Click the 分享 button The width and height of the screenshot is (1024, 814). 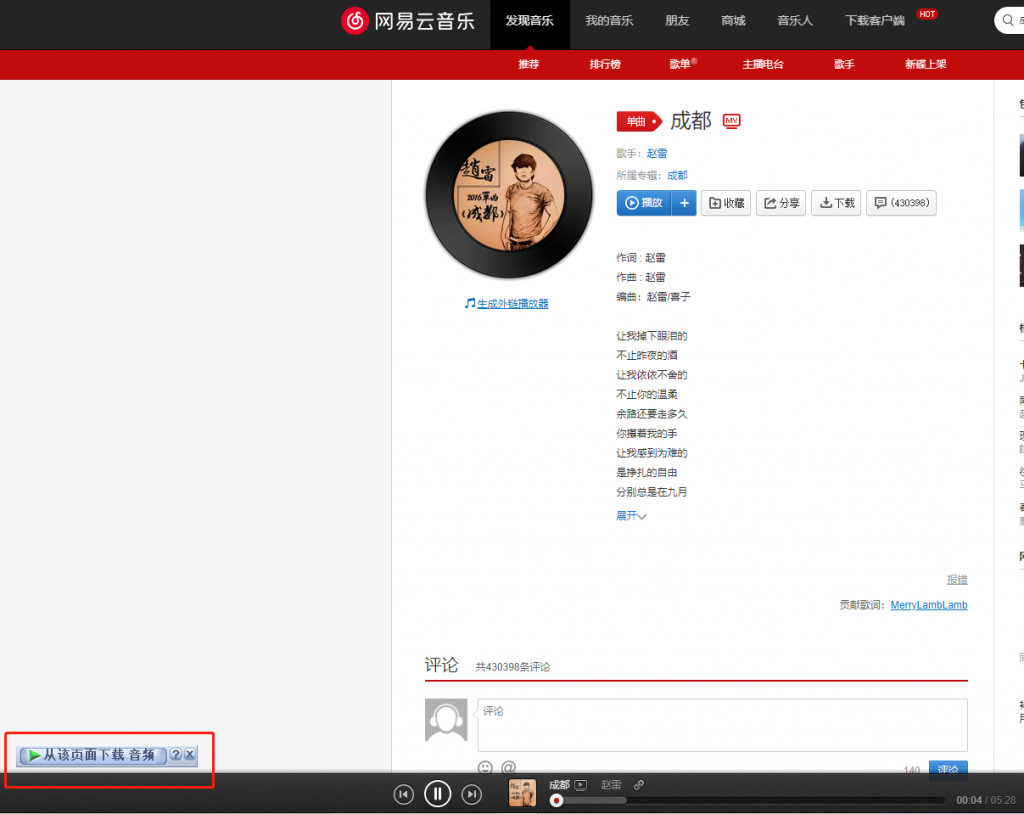(x=781, y=203)
